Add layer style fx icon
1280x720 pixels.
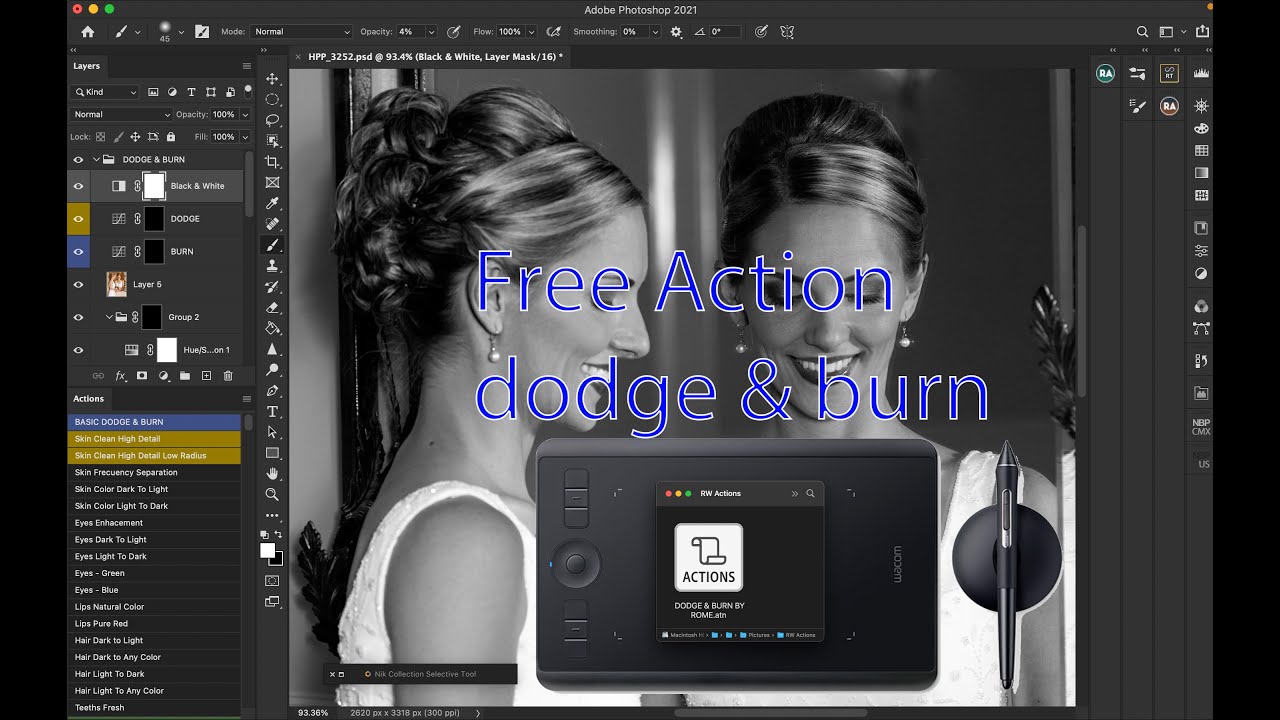(120, 376)
